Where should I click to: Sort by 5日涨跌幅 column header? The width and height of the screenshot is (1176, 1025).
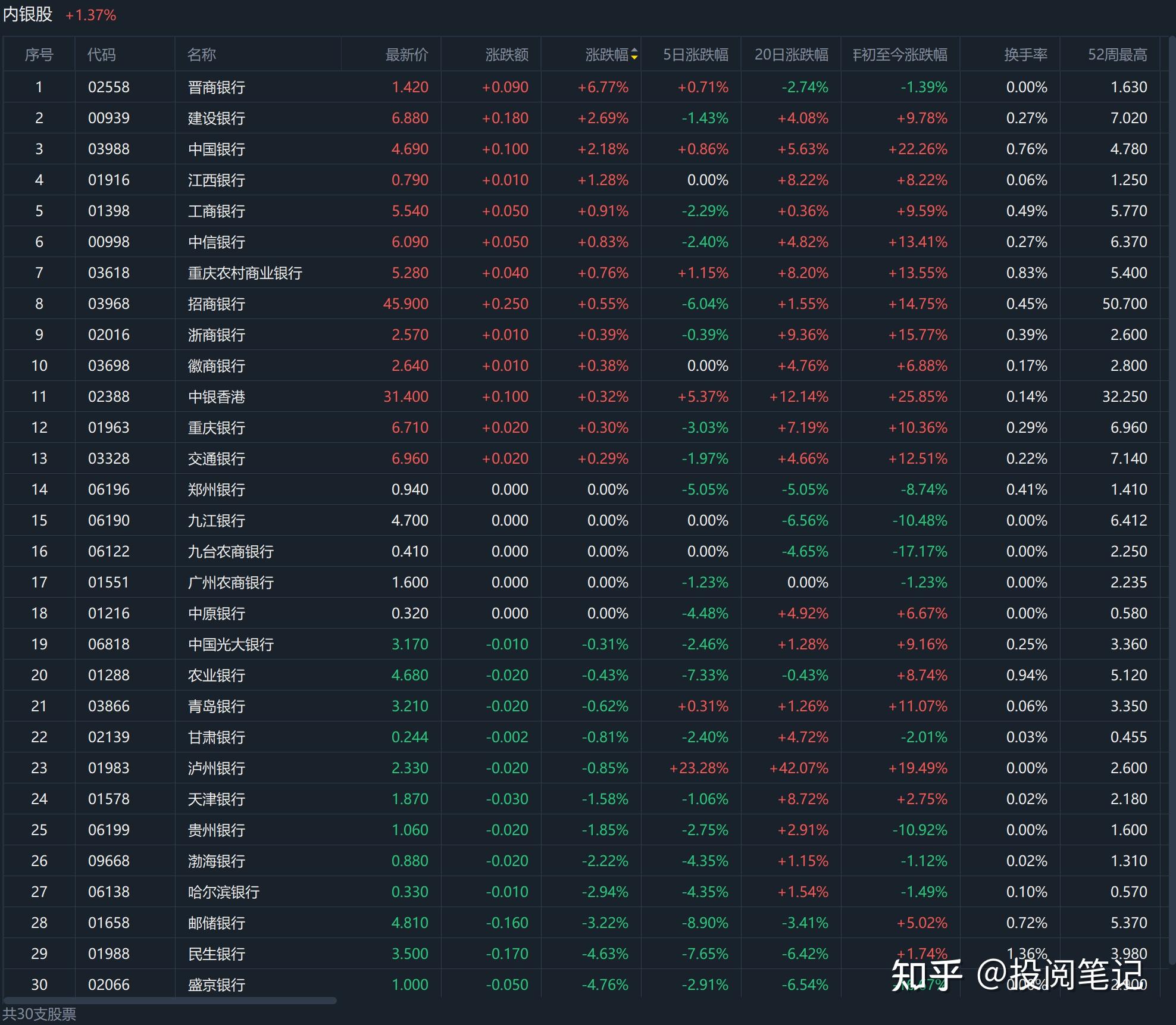696,55
